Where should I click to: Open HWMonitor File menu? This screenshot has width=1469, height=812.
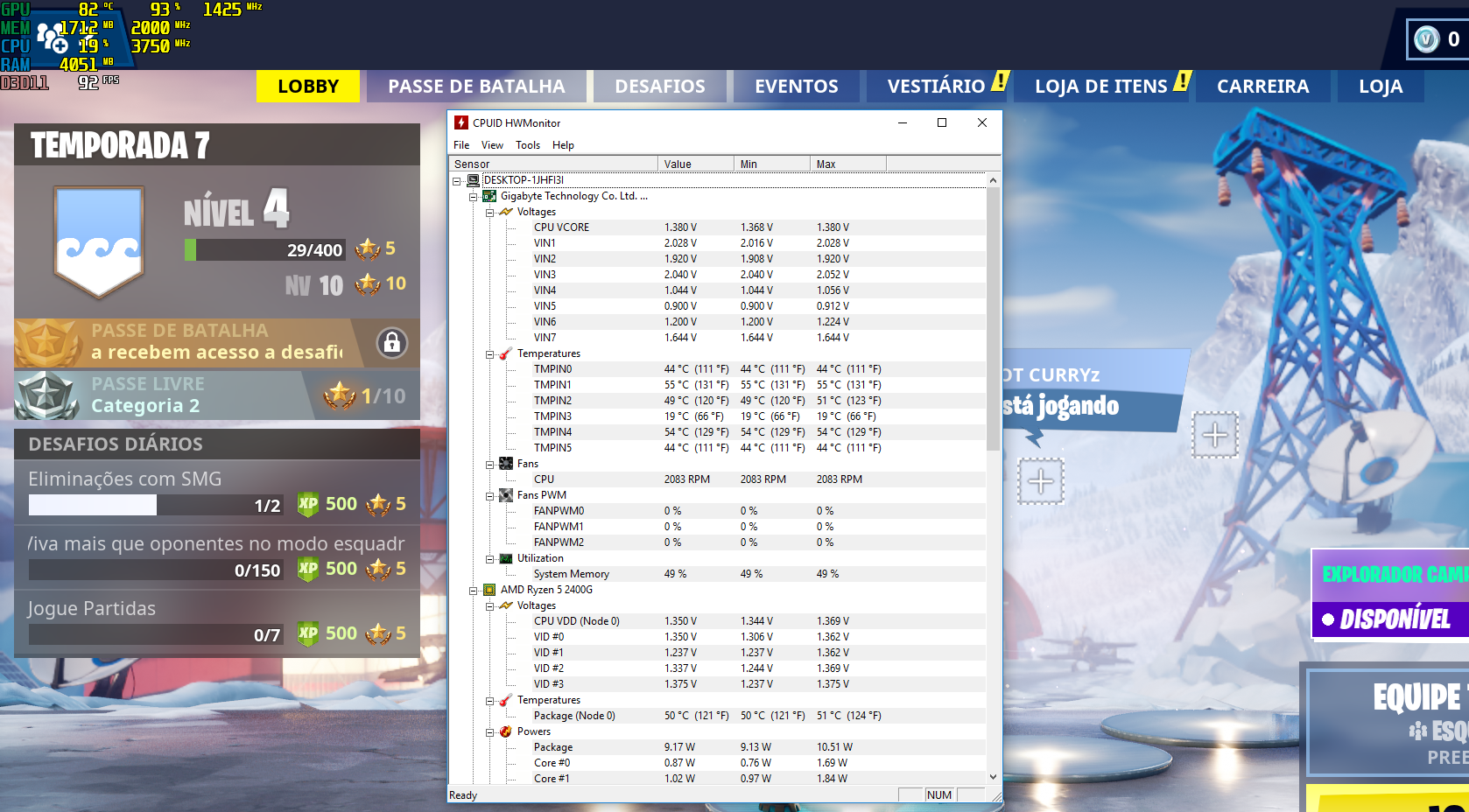click(x=461, y=145)
